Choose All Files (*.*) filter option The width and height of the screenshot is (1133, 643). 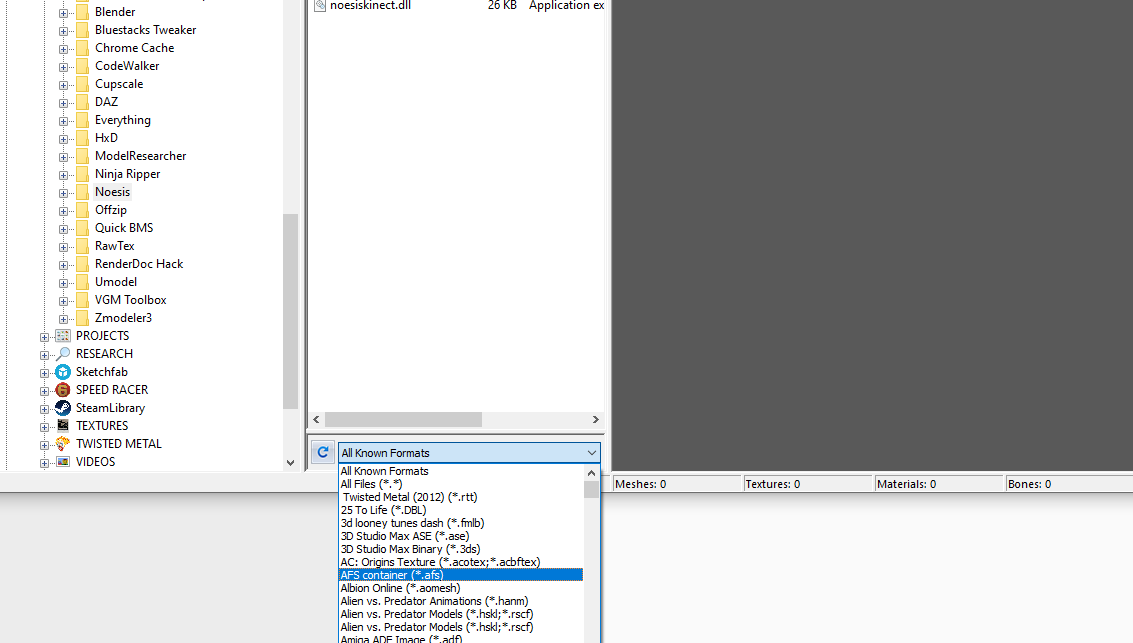pos(461,484)
